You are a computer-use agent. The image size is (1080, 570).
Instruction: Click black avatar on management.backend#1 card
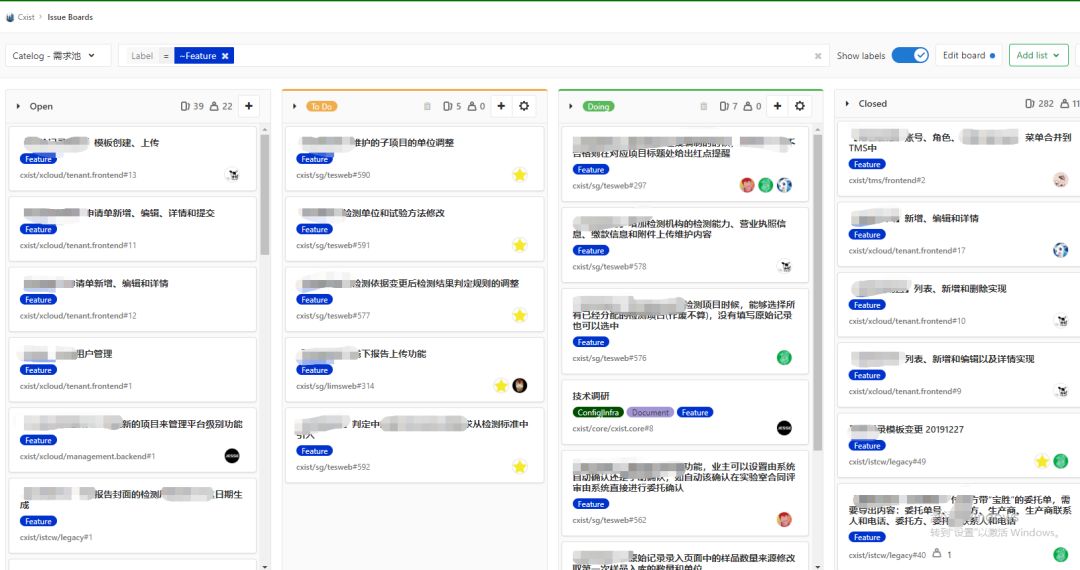tap(232, 456)
